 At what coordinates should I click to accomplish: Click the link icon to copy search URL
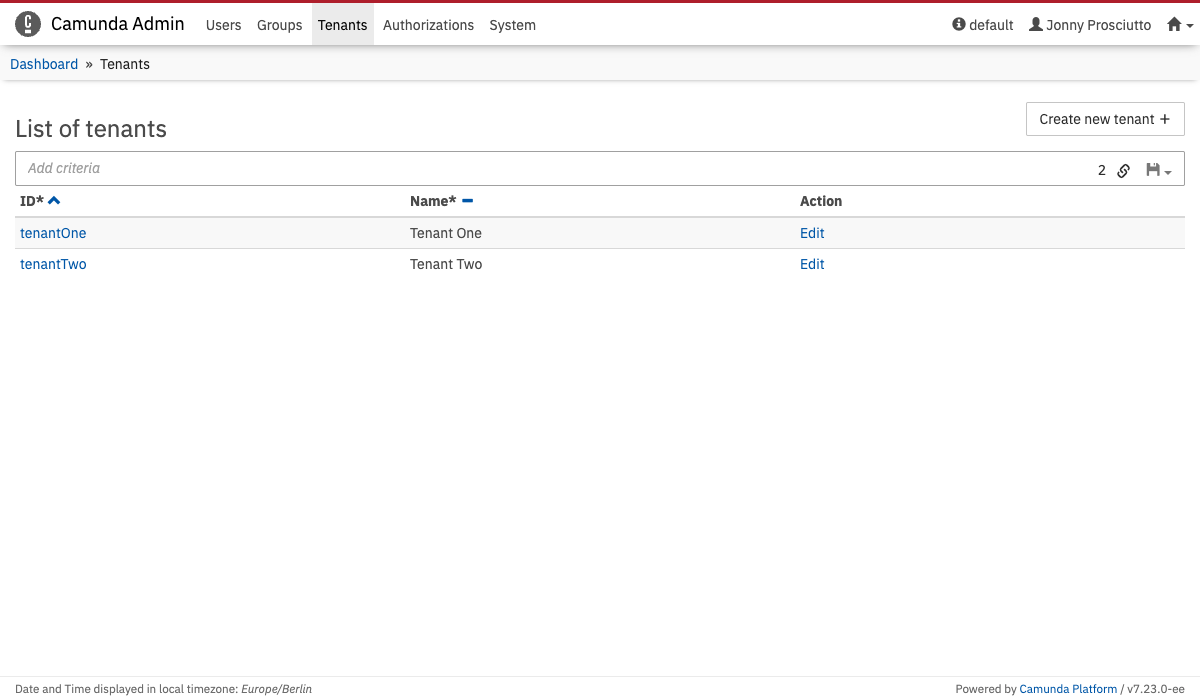1123,170
